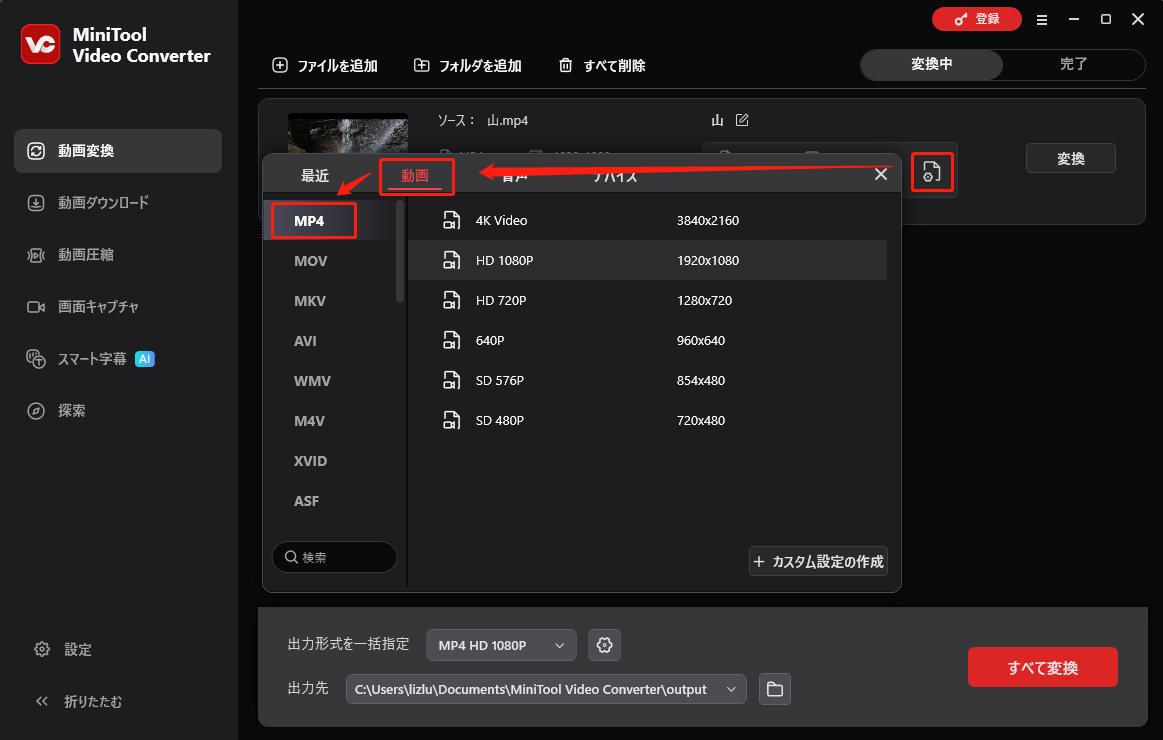Open the output folder browse icon
This screenshot has width=1163, height=740.
pyautogui.click(x=775, y=689)
